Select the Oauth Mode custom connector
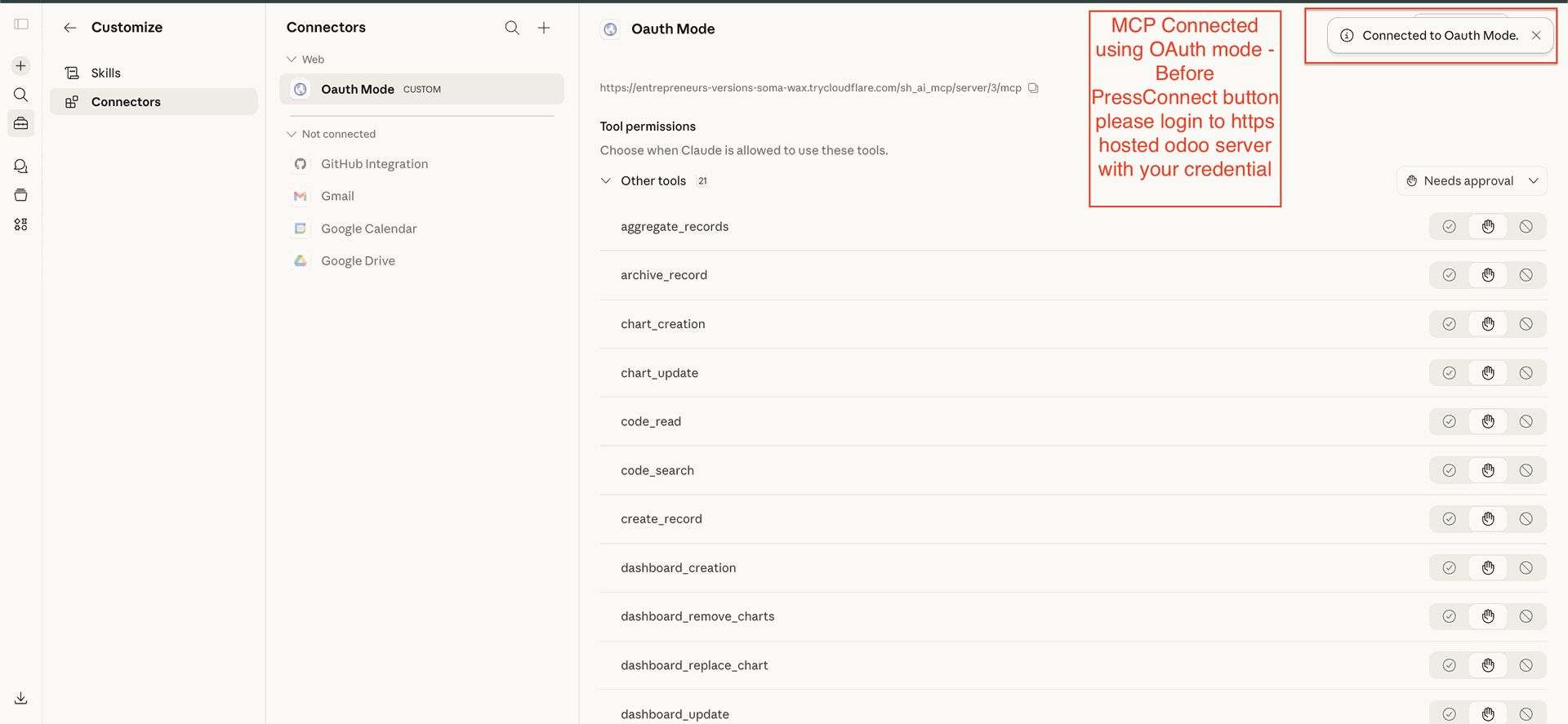Viewport: 1568px width, 724px height. (x=358, y=89)
